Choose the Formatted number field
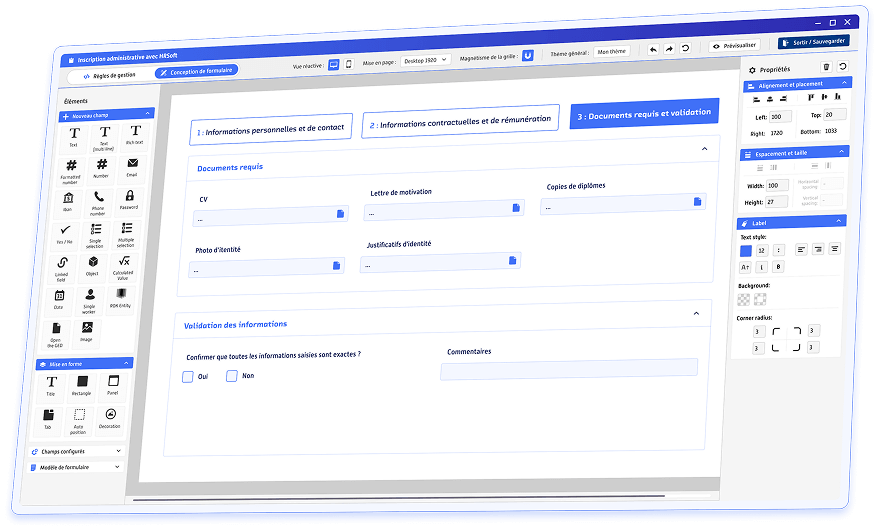The height and width of the screenshot is (530, 874). click(x=71, y=170)
